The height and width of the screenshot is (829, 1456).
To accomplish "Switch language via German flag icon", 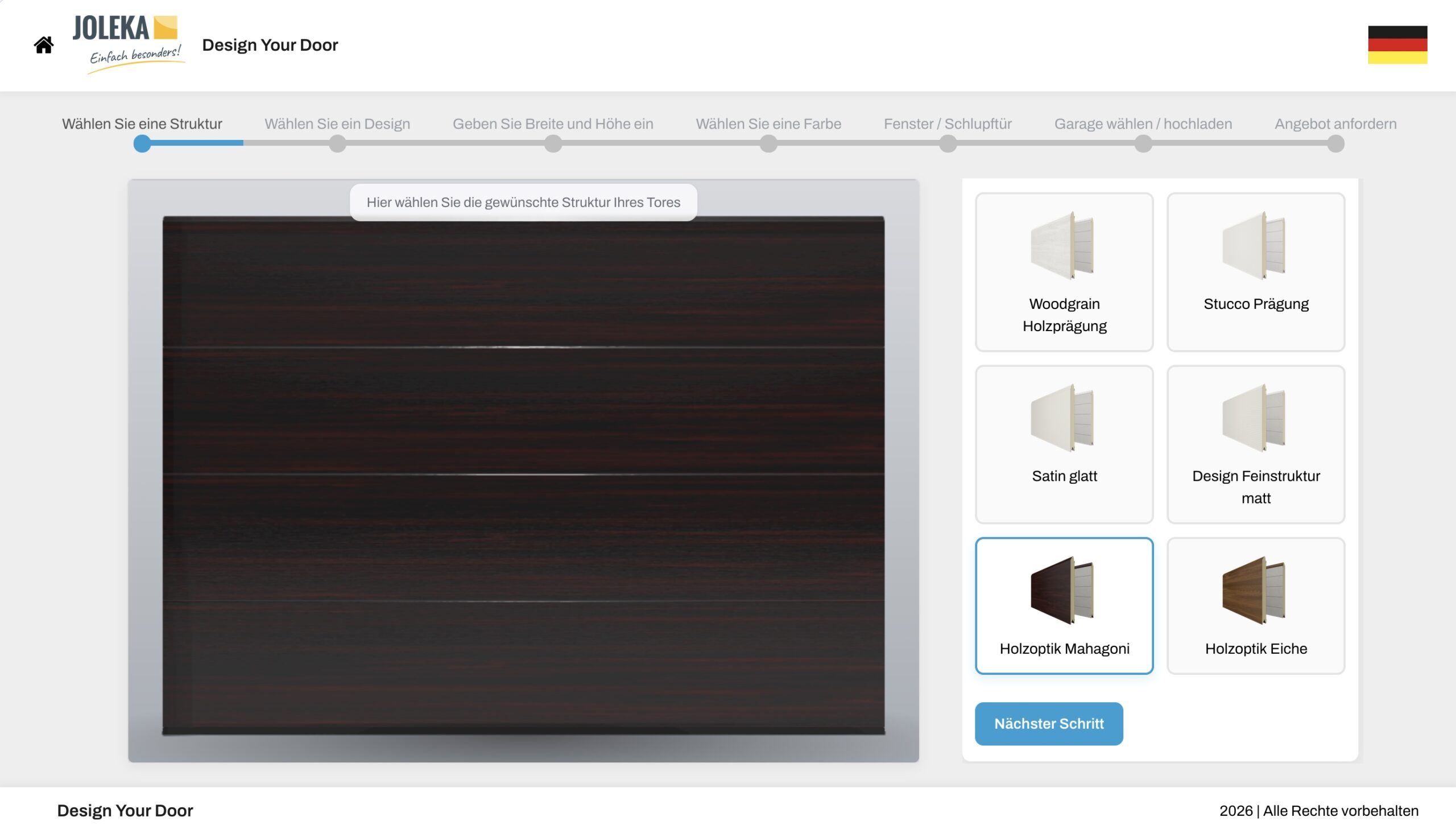I will 1397,45.
